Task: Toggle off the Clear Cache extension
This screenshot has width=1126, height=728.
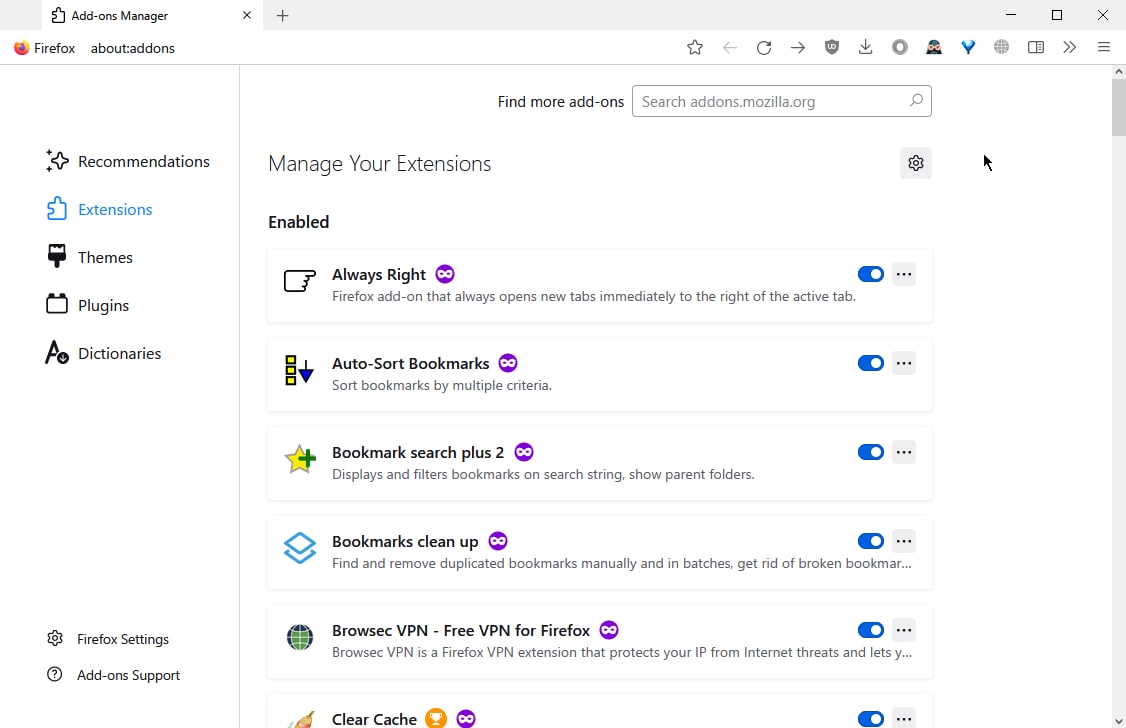Action: tap(870, 719)
